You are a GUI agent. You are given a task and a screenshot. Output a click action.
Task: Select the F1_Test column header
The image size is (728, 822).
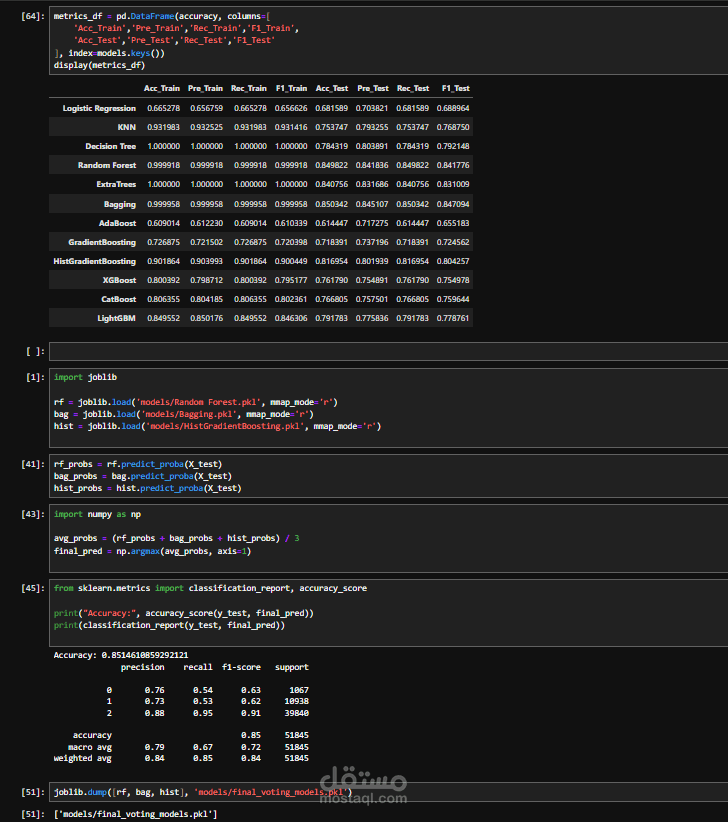[455, 88]
